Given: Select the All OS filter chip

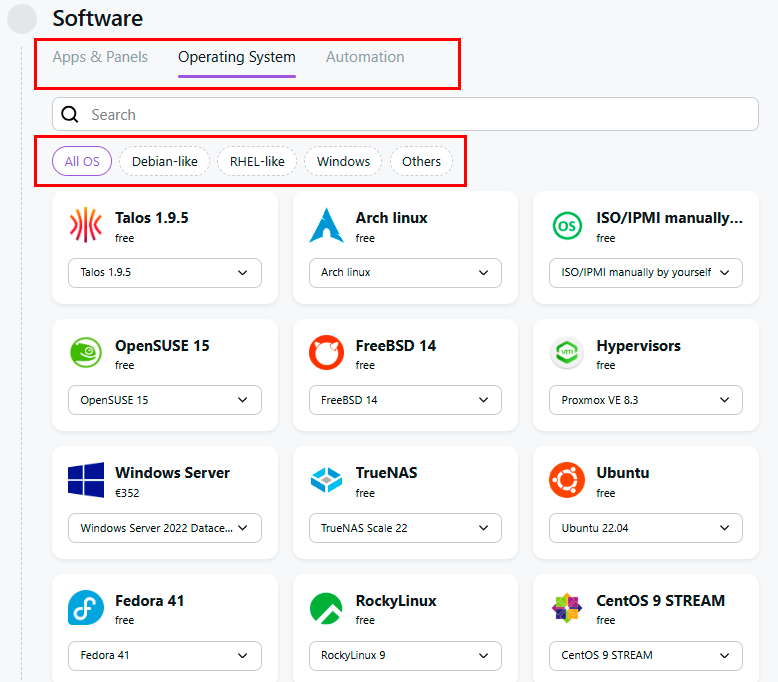Looking at the screenshot, I should click(x=82, y=161).
